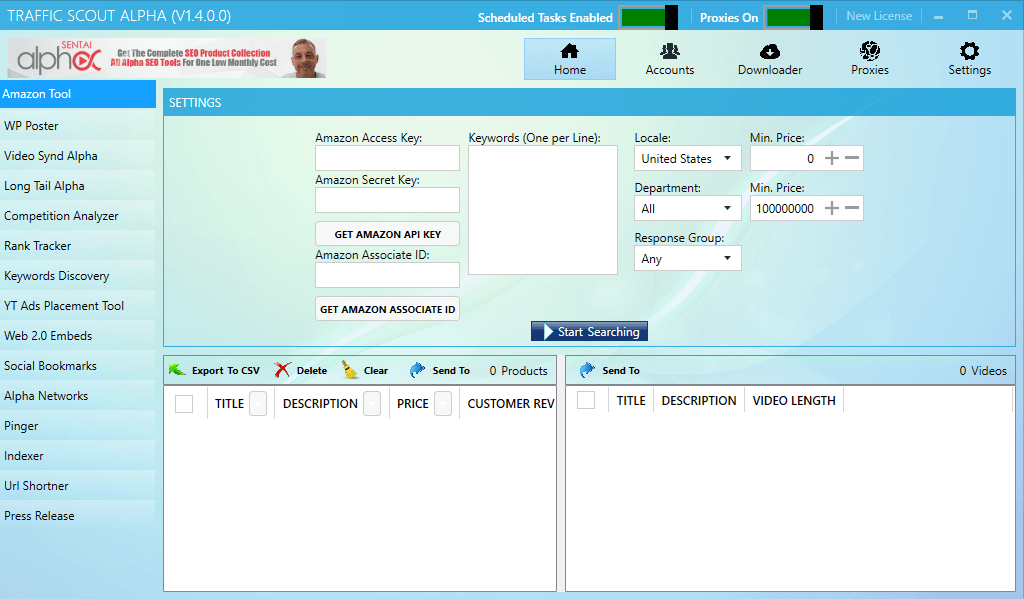Select YT Ads Placement Tool
Viewport: 1024px width, 599px height.
coord(78,306)
